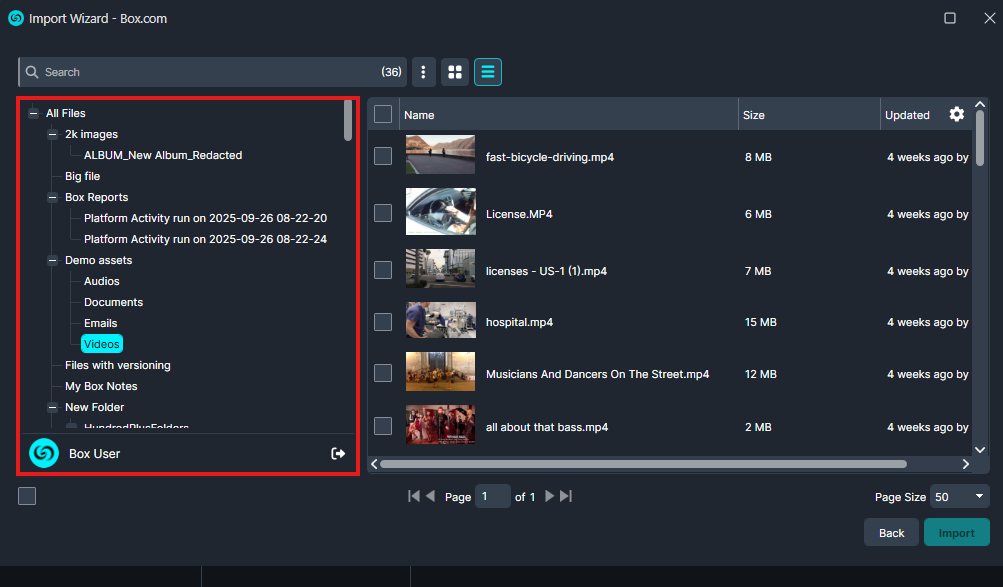
Task: Check the box for hospital.mp4
Action: coord(383,322)
